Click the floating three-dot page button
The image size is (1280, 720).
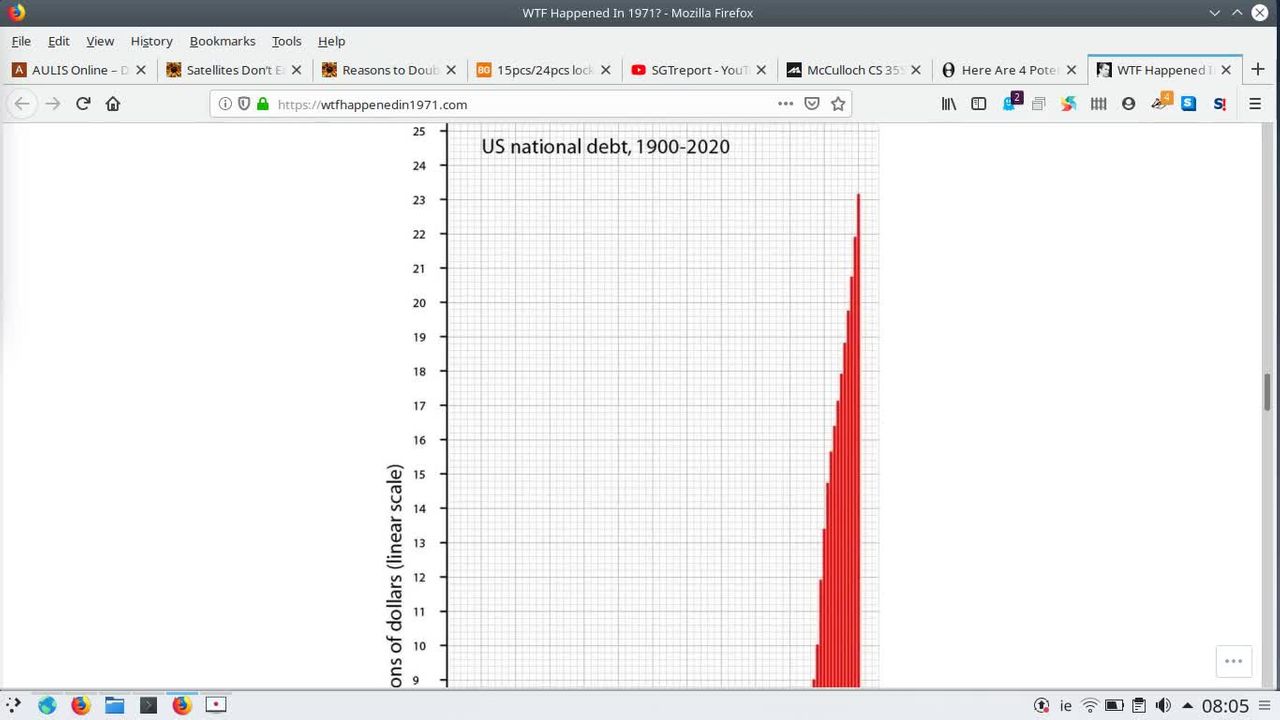(1233, 661)
